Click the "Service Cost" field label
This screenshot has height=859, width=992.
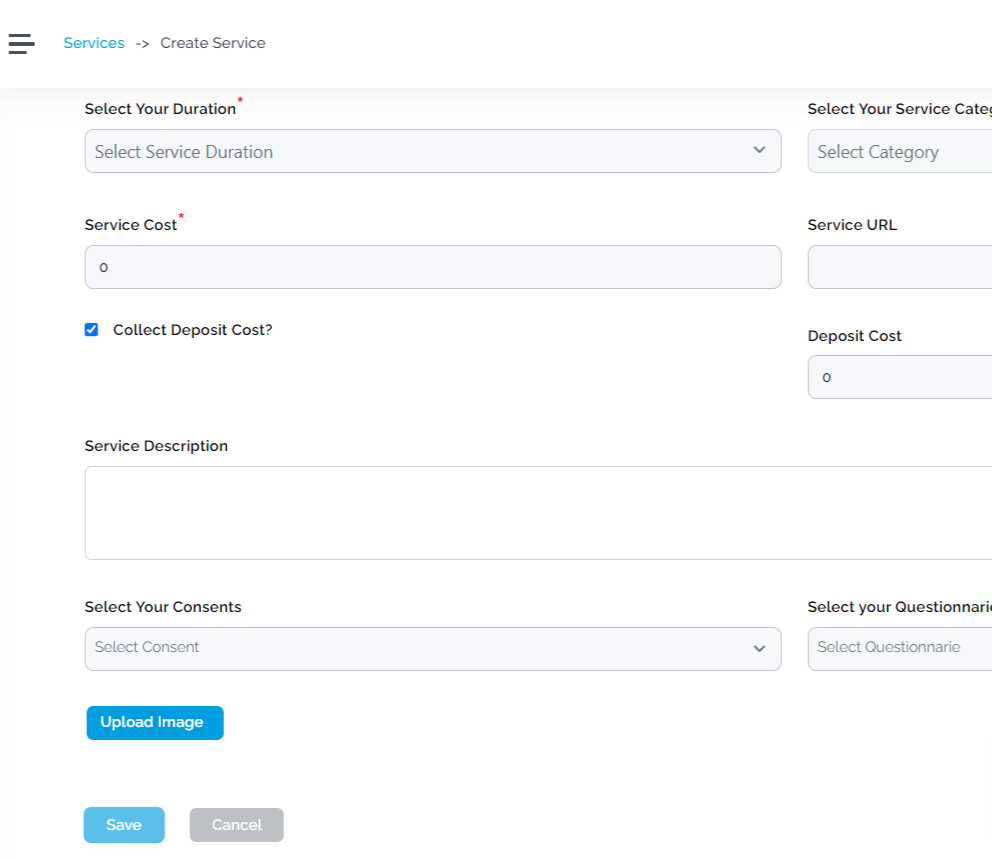click(x=131, y=225)
